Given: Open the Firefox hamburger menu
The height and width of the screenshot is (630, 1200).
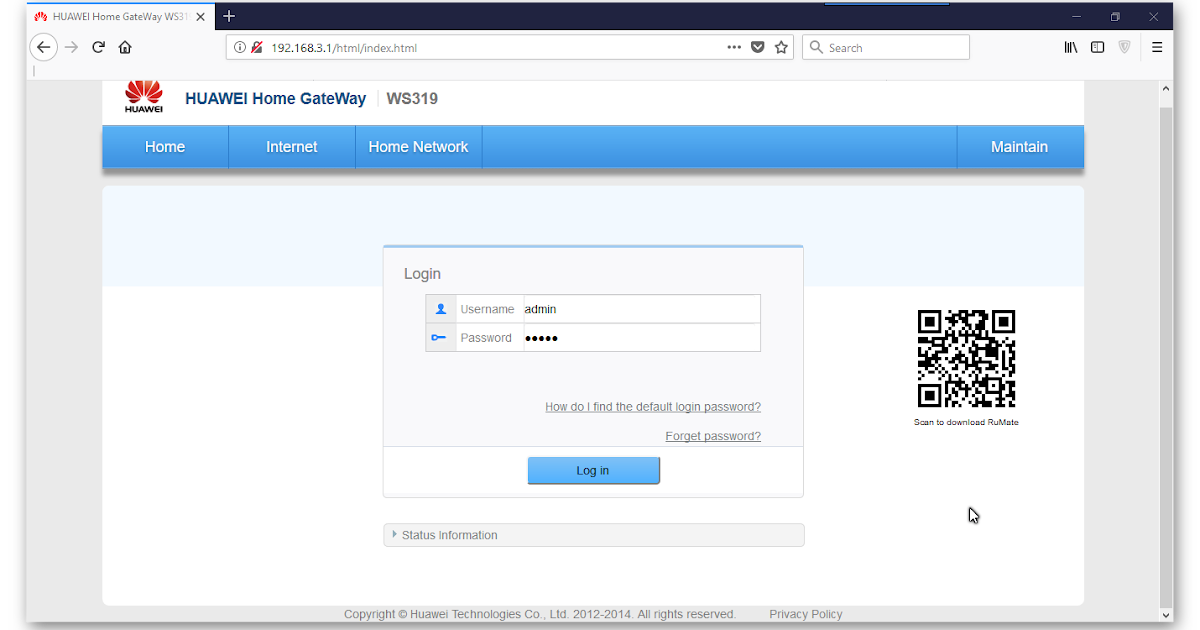Looking at the screenshot, I should coord(1157,47).
